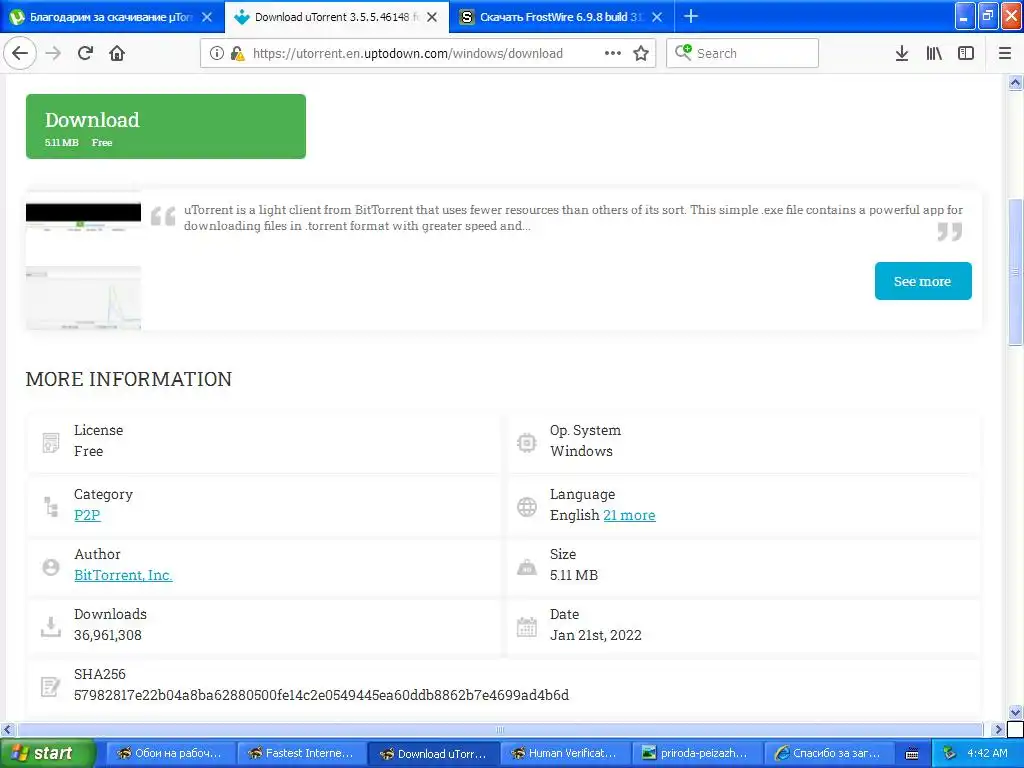
Task: Switch to Скачать FrostWire 6.9.8 tab
Action: pos(562,17)
